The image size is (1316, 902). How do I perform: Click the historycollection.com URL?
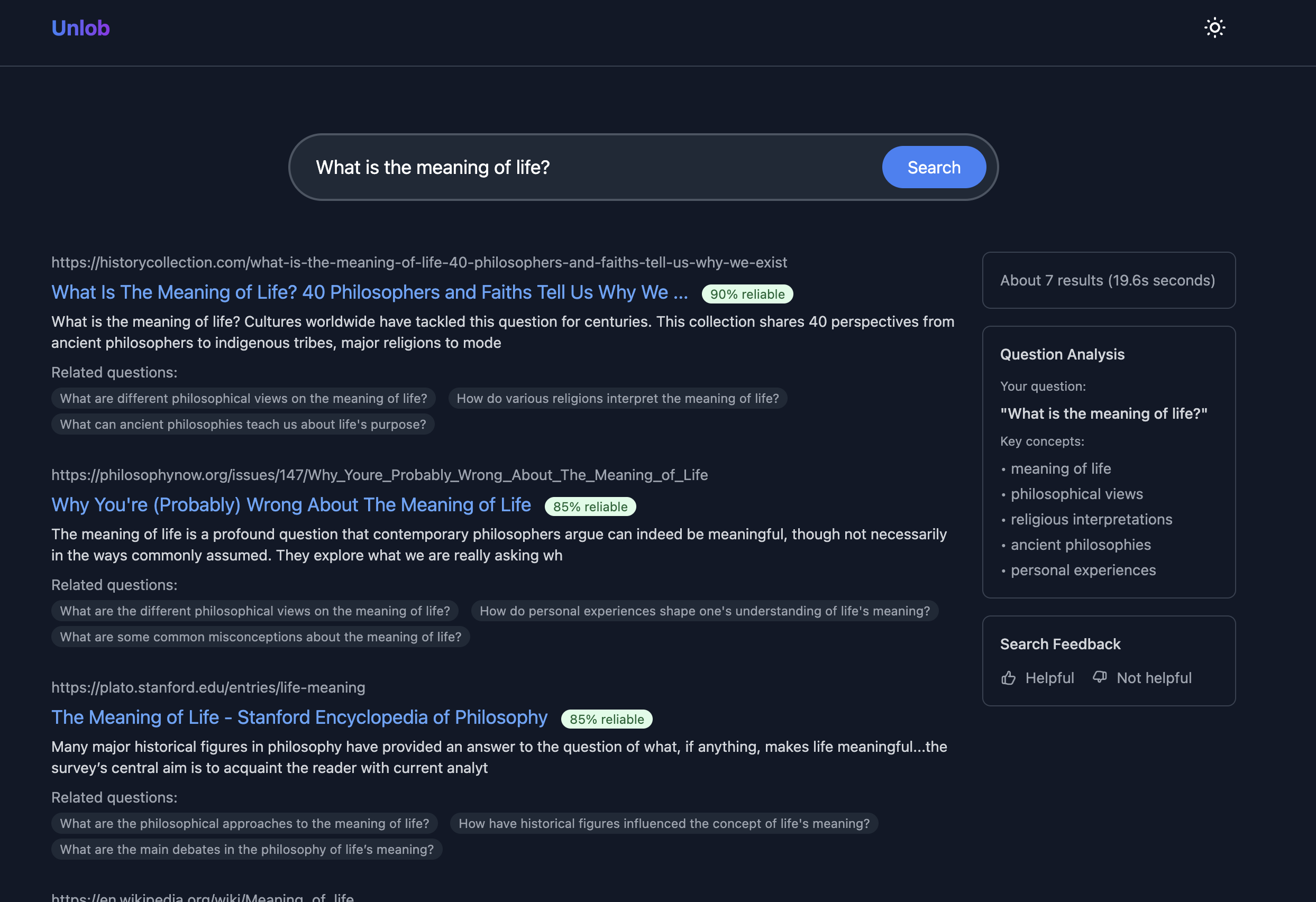[418, 263]
